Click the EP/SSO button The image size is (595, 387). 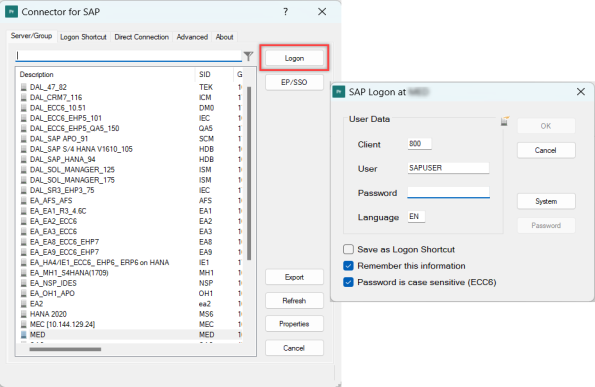pos(294,82)
